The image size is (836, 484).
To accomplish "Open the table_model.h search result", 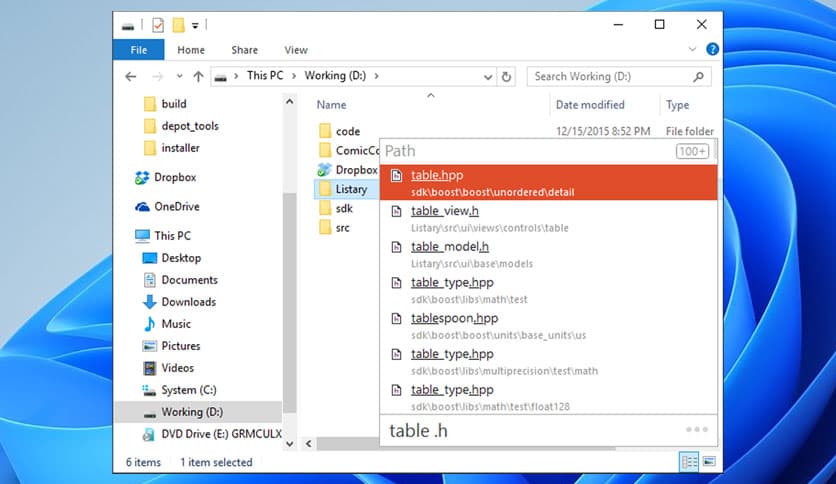I will click(549, 254).
